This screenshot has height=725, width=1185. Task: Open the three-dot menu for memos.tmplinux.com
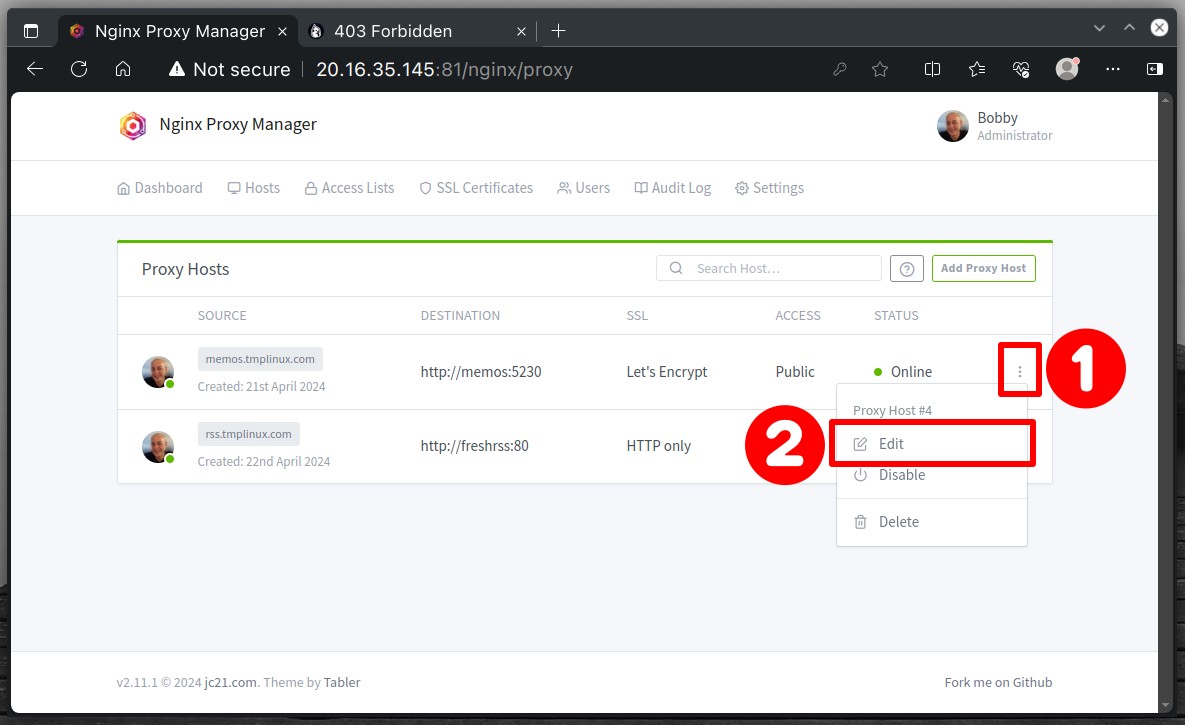tap(1019, 371)
